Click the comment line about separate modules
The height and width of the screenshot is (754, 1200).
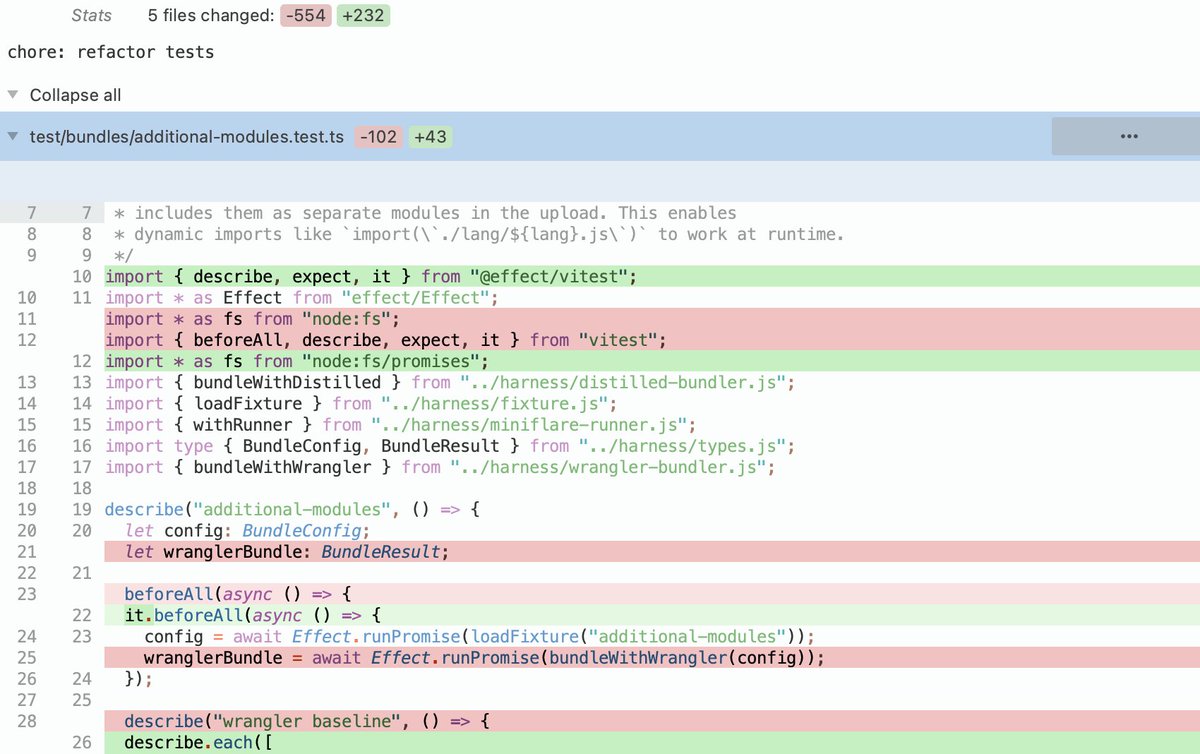[652, 213]
